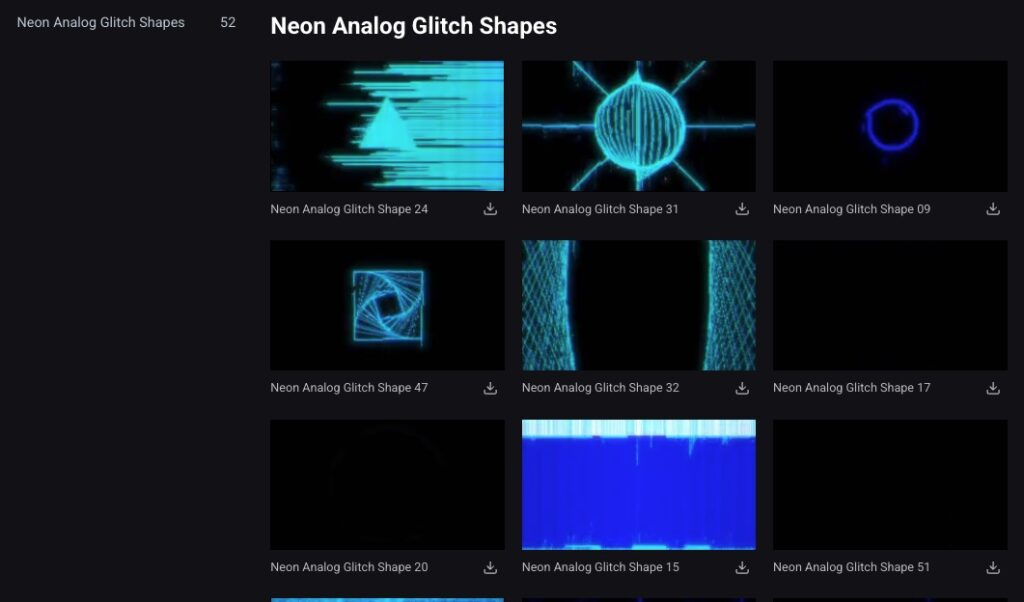This screenshot has width=1024, height=602.
Task: Open the black Shape 51 thumbnail
Action: pyautogui.click(x=889, y=484)
